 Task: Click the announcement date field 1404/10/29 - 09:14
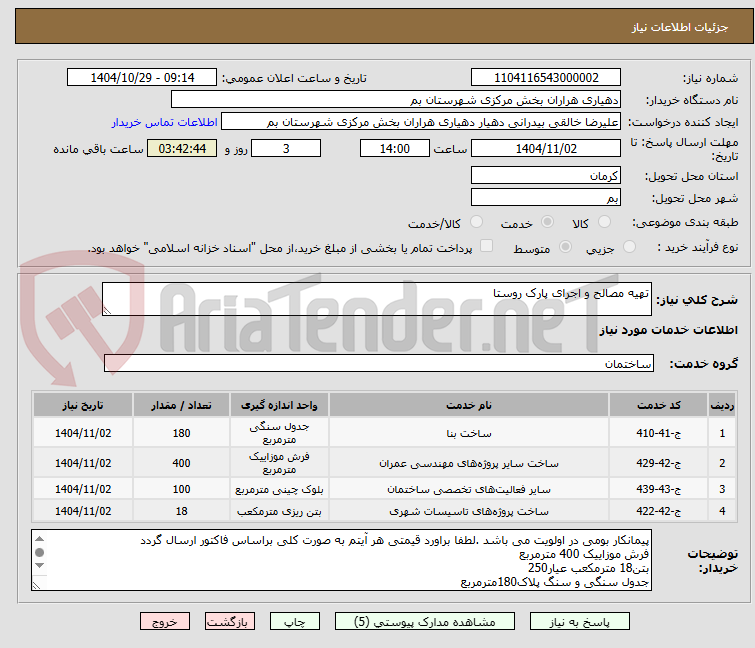142,78
